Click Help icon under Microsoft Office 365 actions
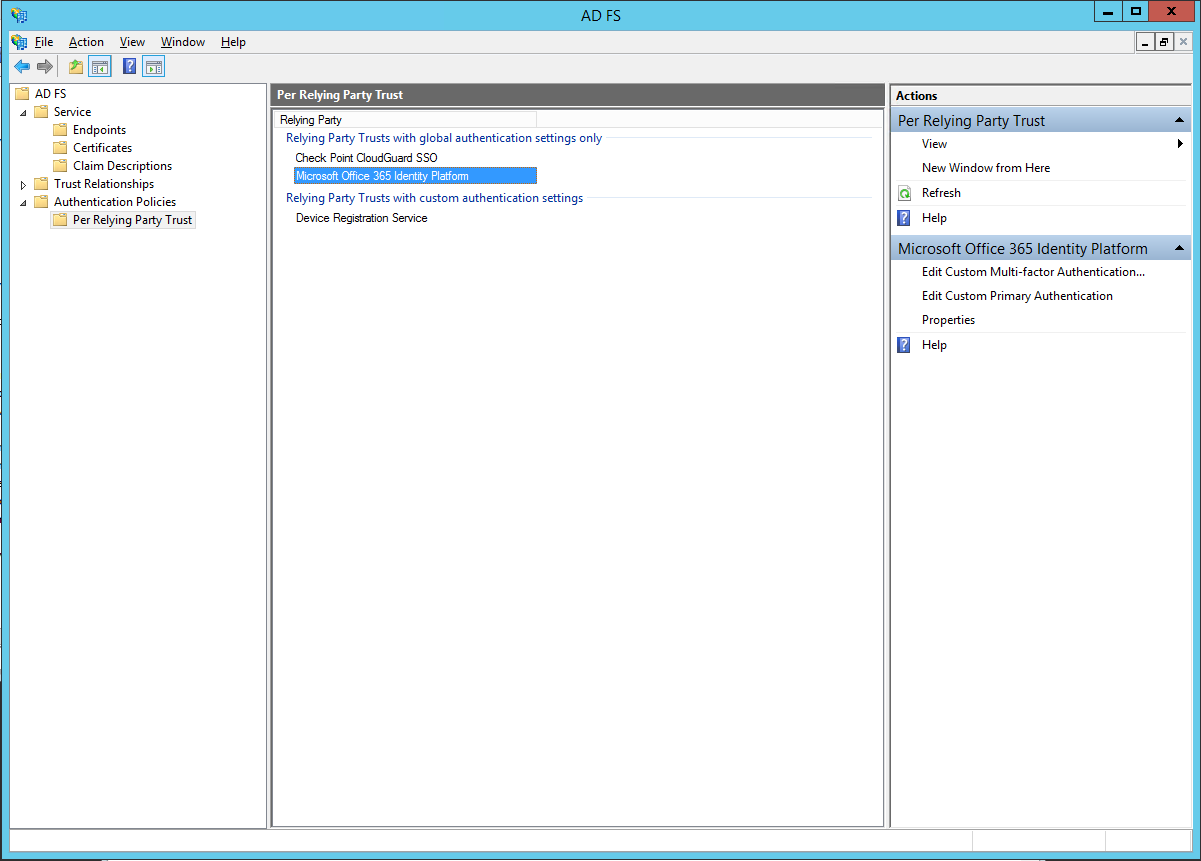Screen dimensions: 1201x861 [904, 345]
